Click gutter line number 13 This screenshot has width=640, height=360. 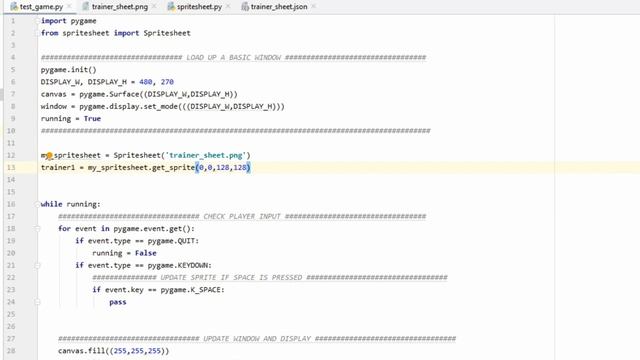tap(11, 167)
